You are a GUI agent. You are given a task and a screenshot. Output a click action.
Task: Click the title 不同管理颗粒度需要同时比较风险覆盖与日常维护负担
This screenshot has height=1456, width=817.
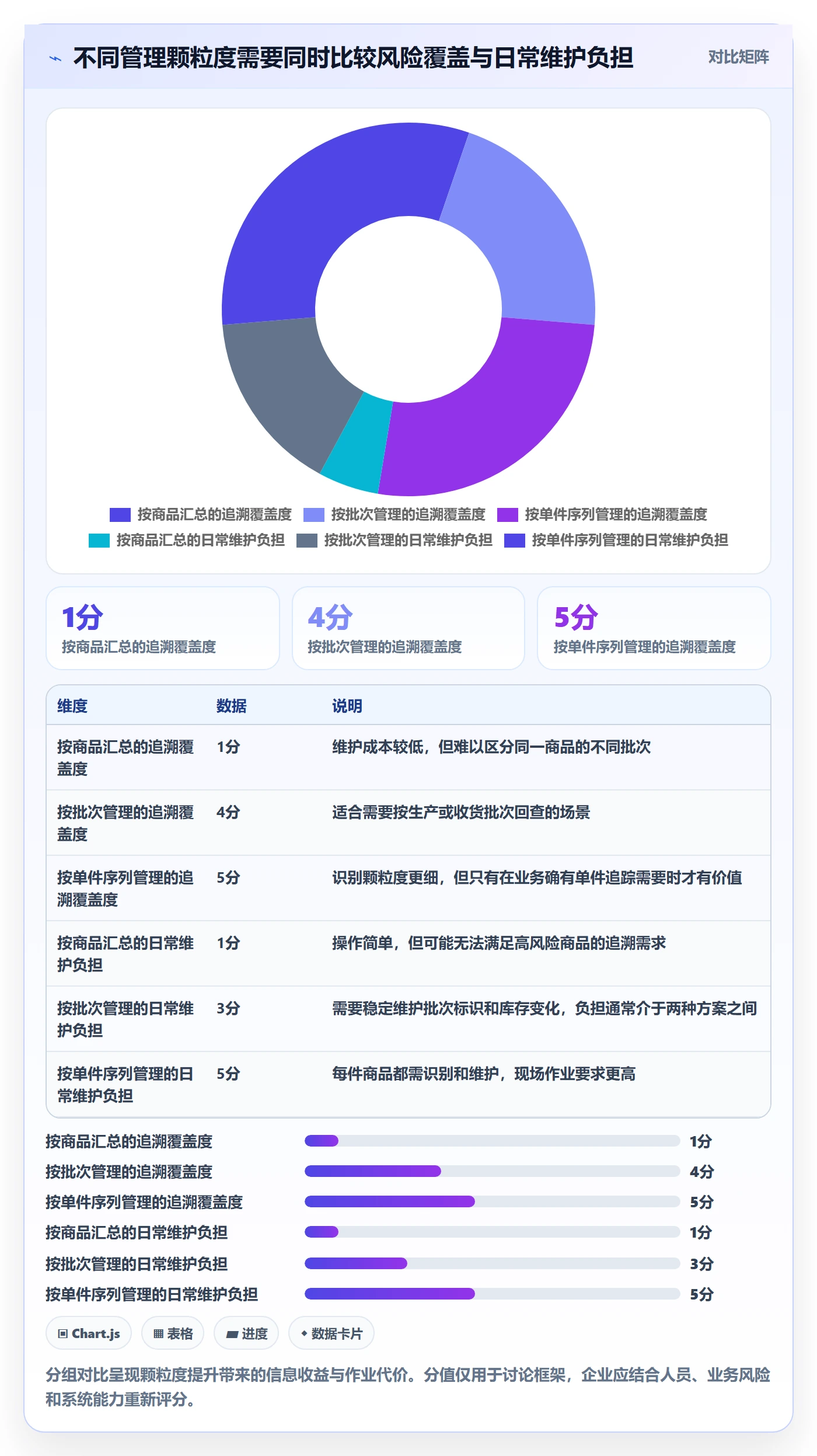354,58
